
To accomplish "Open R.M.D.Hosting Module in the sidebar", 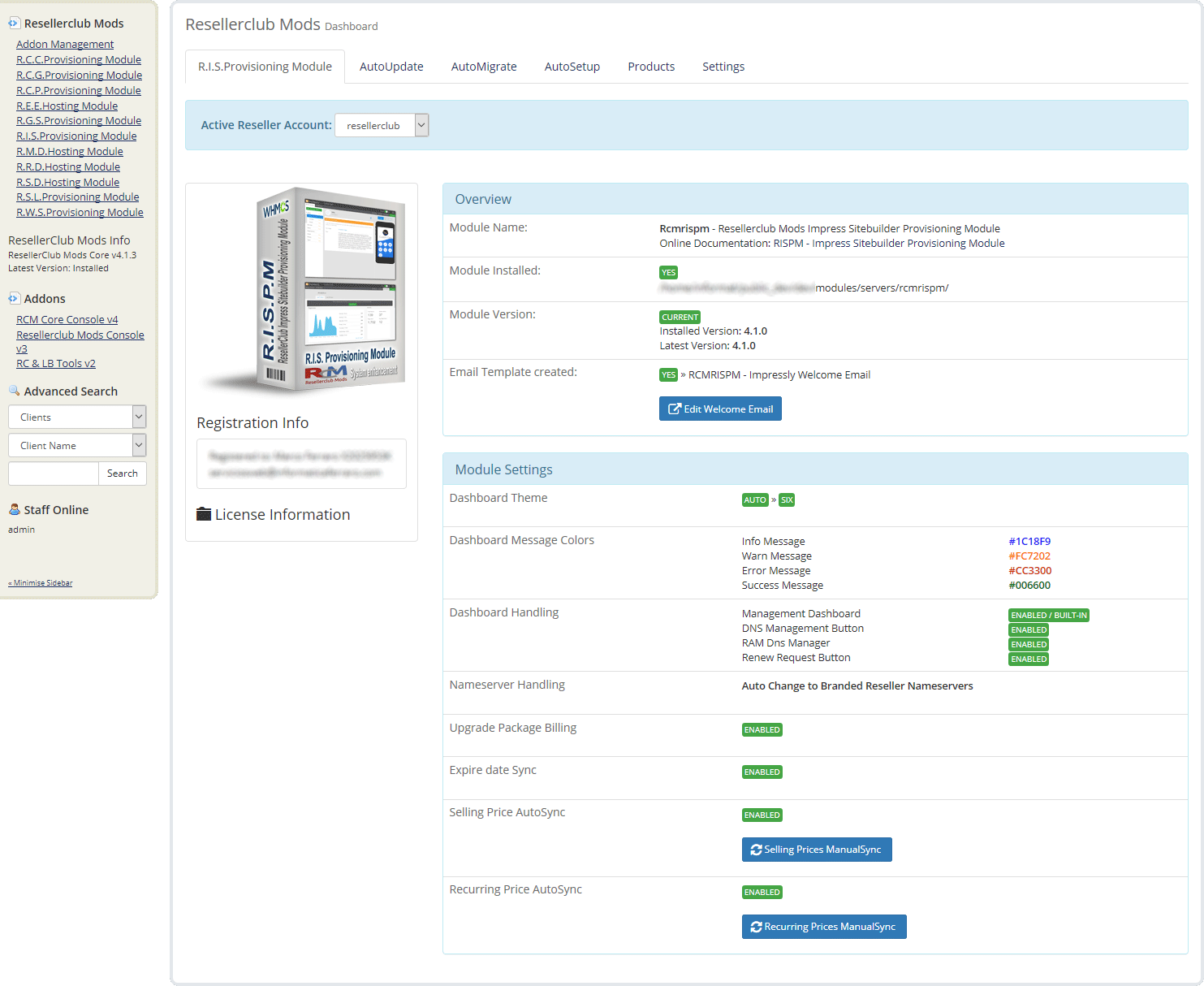I will pyautogui.click(x=70, y=152).
